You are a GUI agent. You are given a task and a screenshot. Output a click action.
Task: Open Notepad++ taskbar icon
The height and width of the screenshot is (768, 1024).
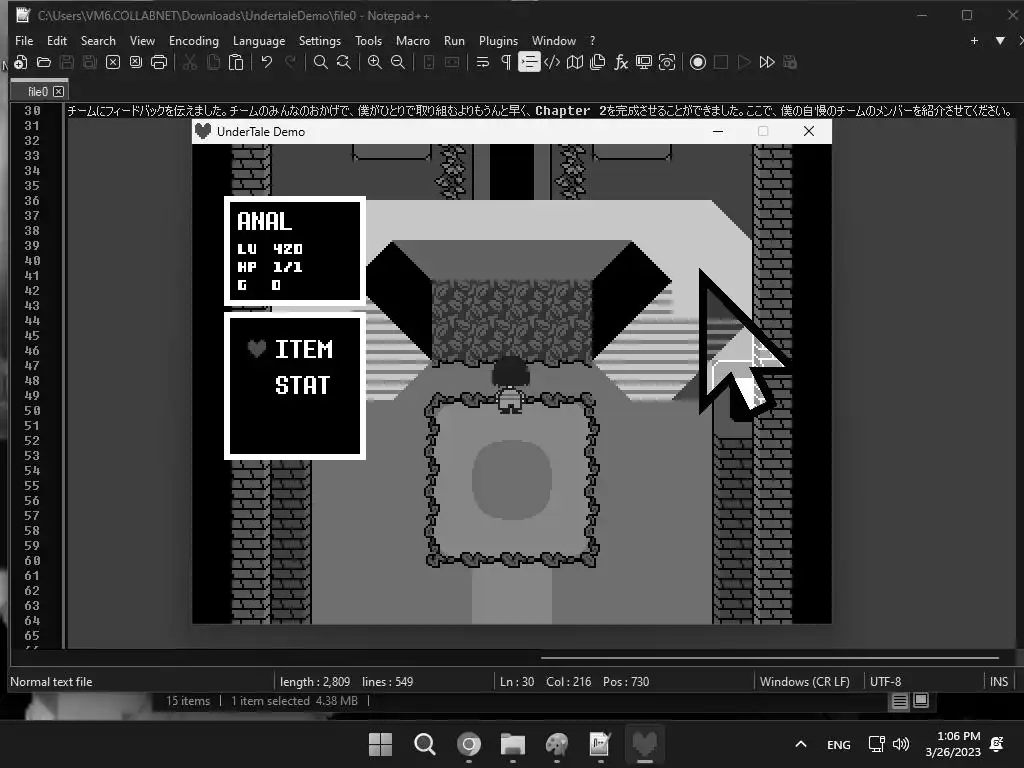tap(600, 744)
